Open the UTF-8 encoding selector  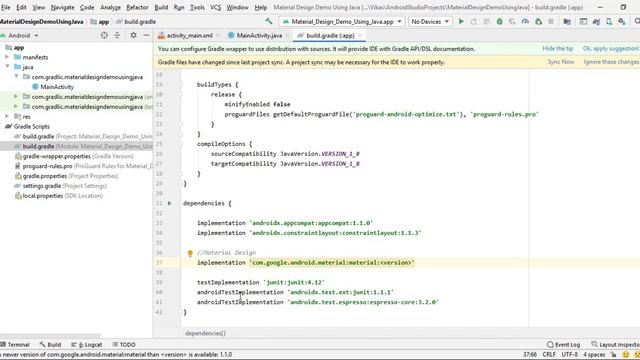coord(569,354)
